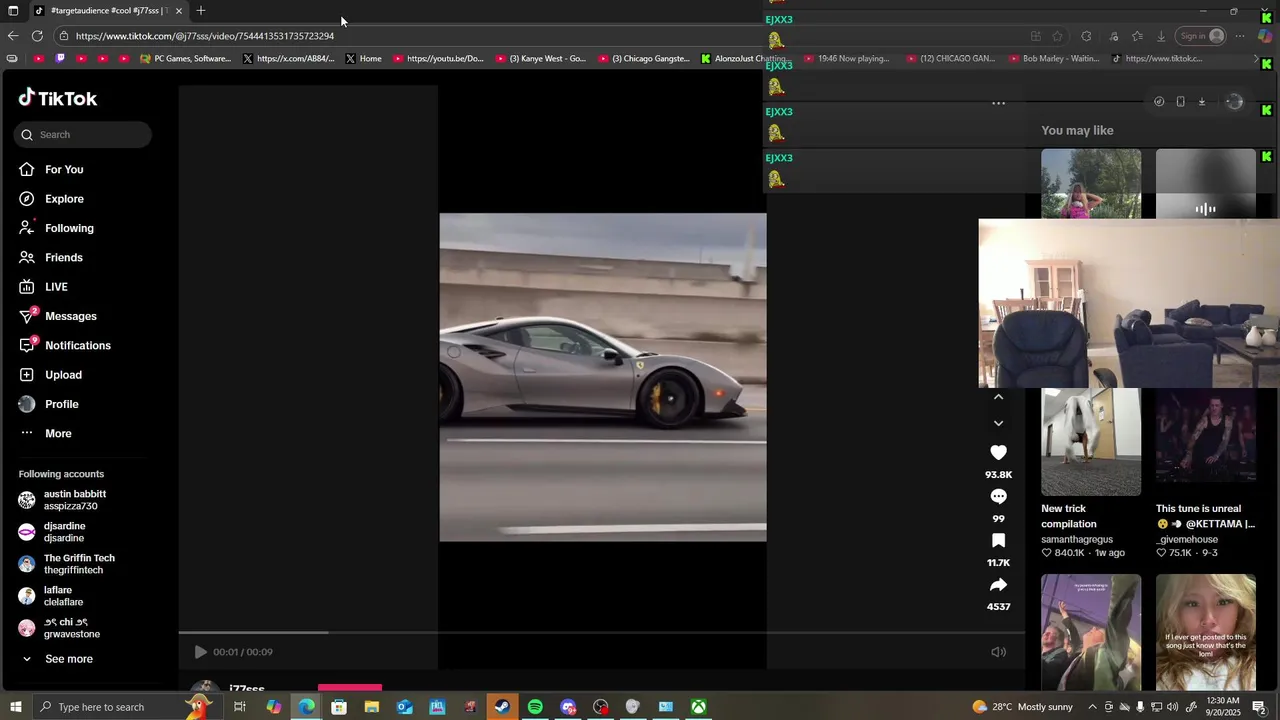Viewport: 1280px width, 720px height.
Task: Open the Copilot sidebar icon in Edge
Action: pyautogui.click(x=1266, y=36)
